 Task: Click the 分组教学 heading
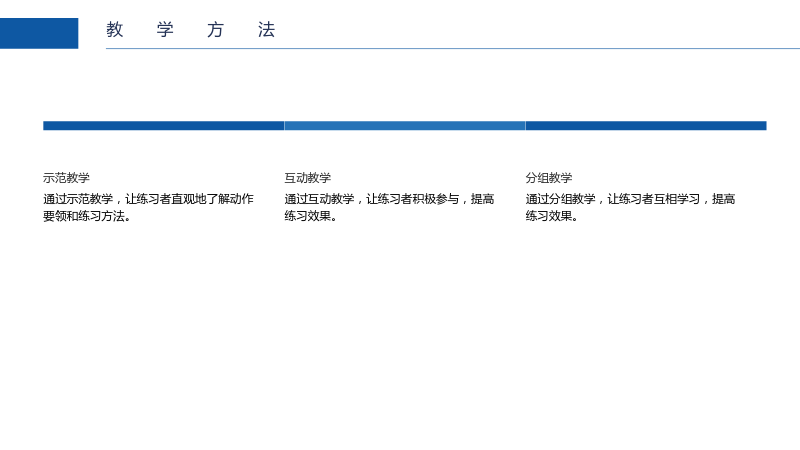pyautogui.click(x=549, y=178)
